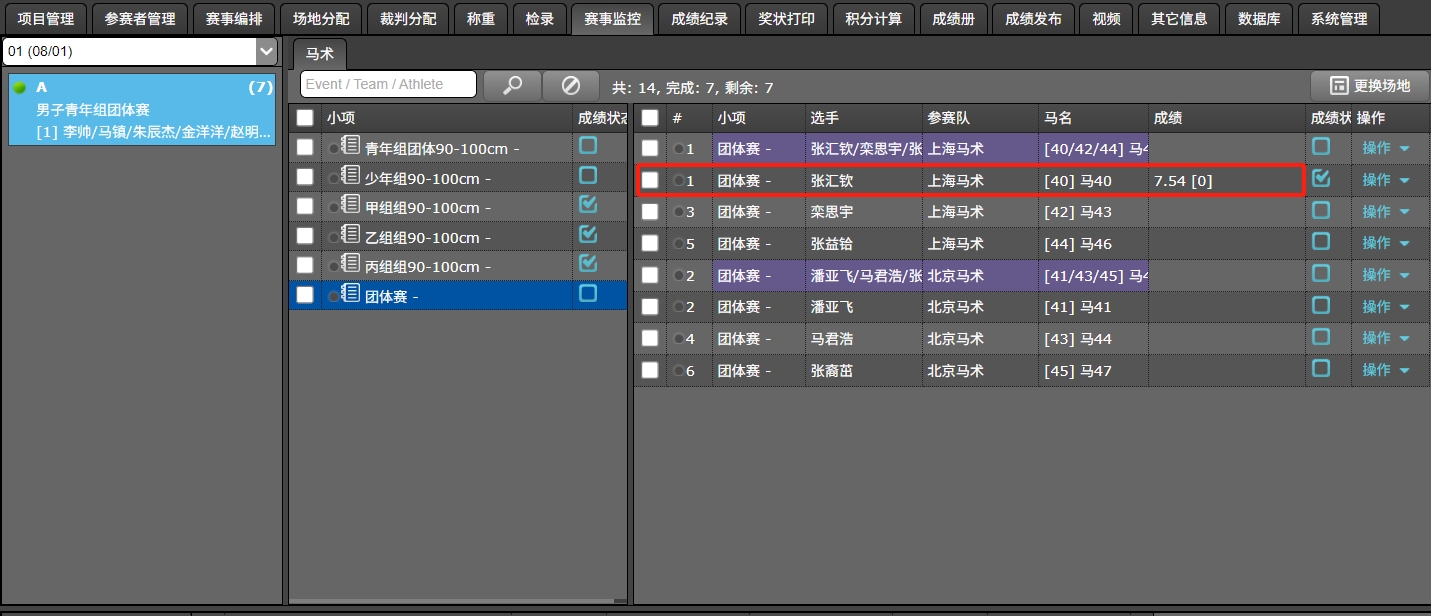This screenshot has width=1431, height=616.
Task: Click the Event / Team / Athlete search field
Action: 388,85
